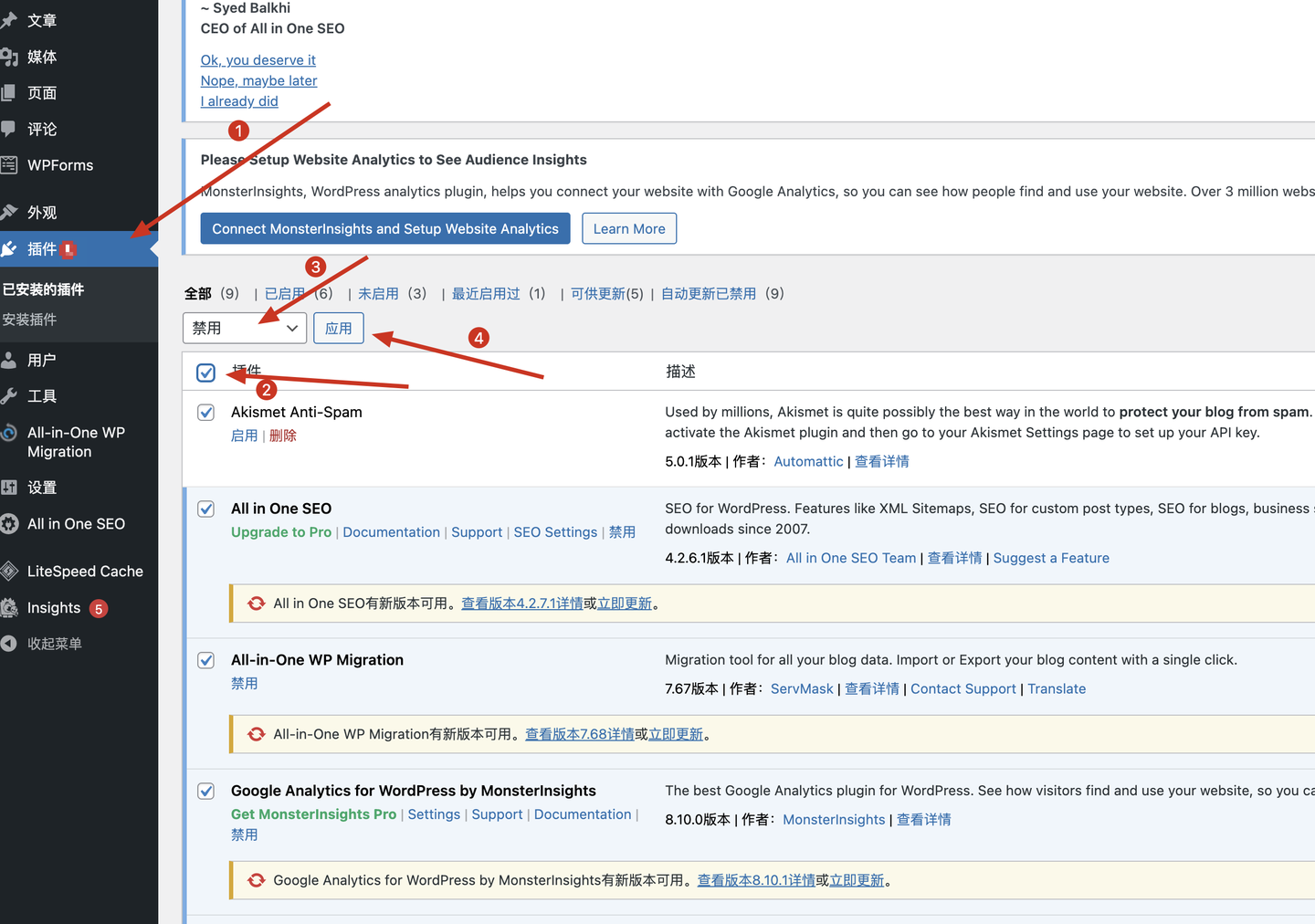This screenshot has width=1315, height=924.
Task: Open the bulk actions dropdown showing 禁用
Action: click(245, 328)
